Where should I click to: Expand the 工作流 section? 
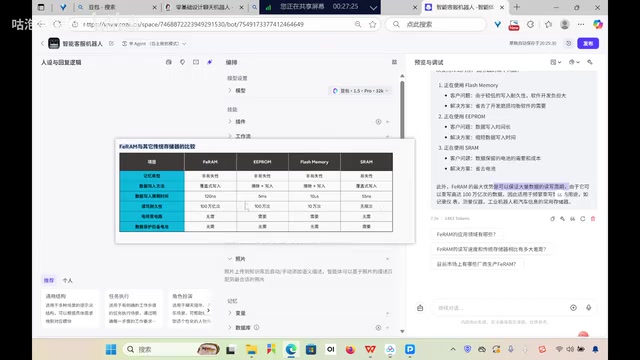[230, 136]
